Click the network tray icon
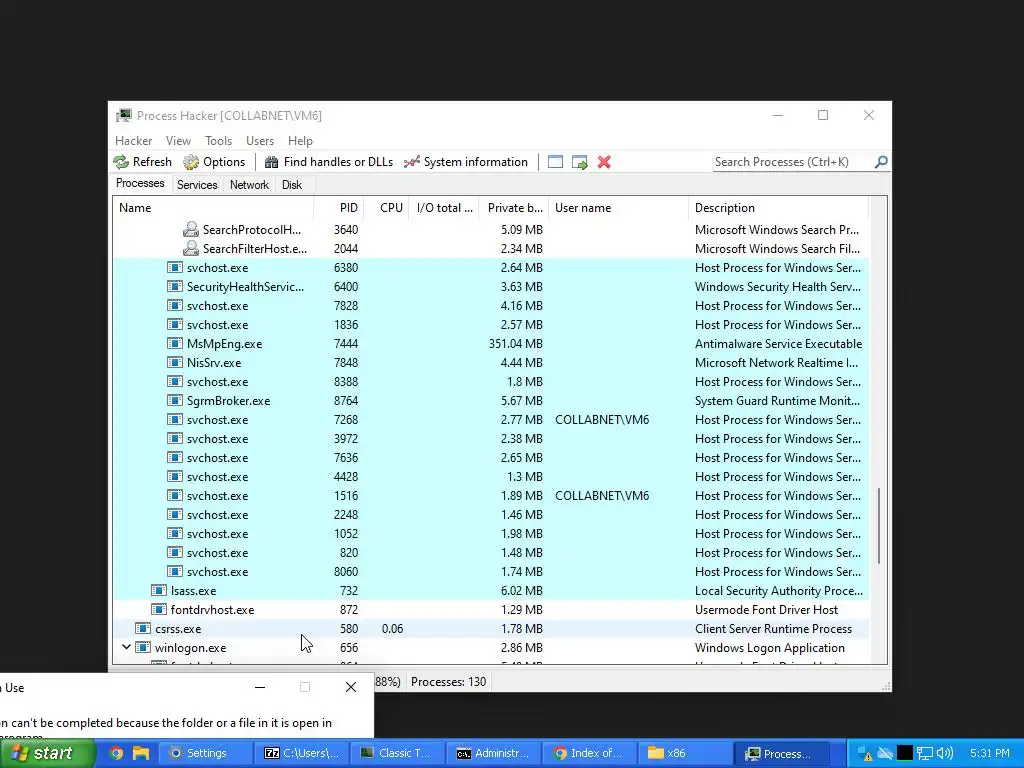1024x768 pixels. point(924,753)
